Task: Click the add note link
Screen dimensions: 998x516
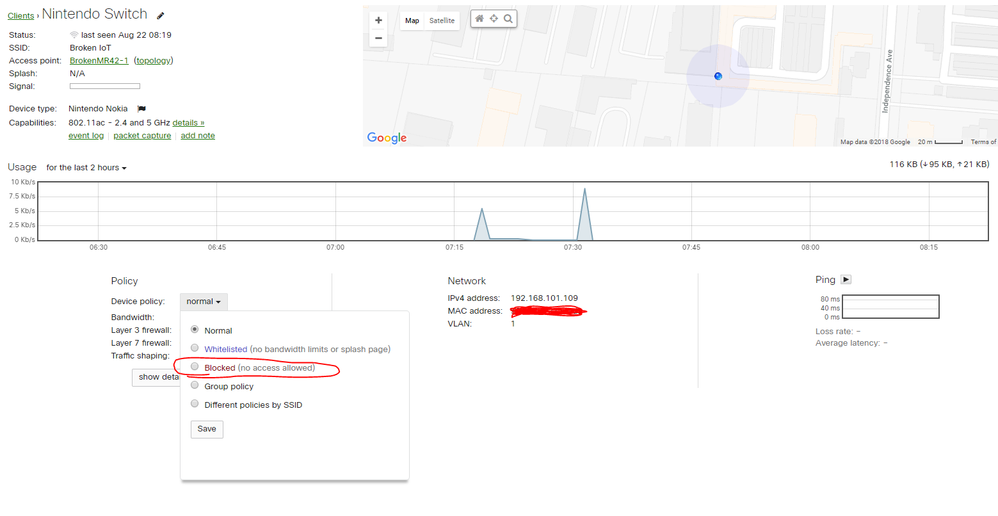Action: point(198,136)
